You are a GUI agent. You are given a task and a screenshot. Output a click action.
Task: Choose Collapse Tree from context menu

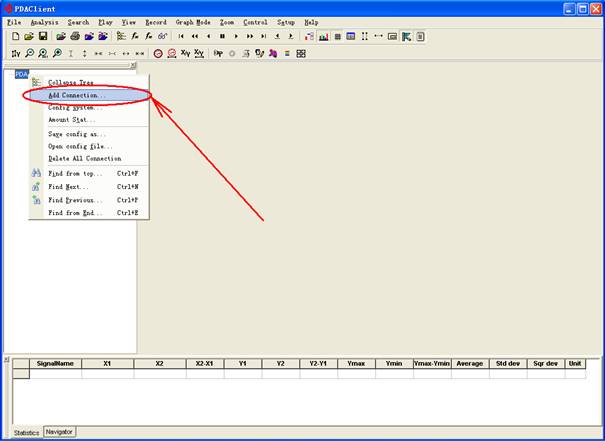[71, 82]
